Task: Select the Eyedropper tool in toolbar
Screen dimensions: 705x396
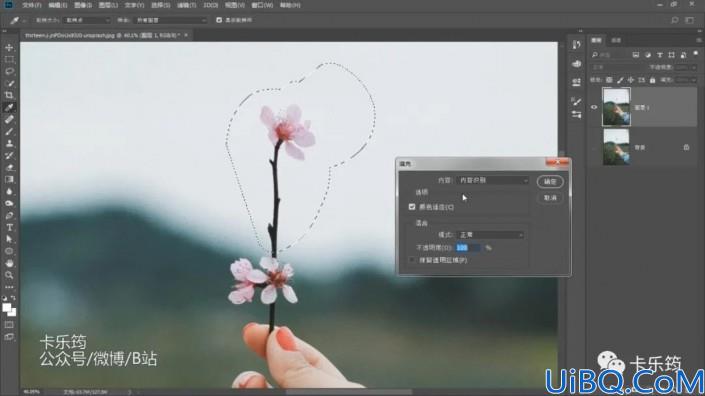Action: pyautogui.click(x=9, y=107)
